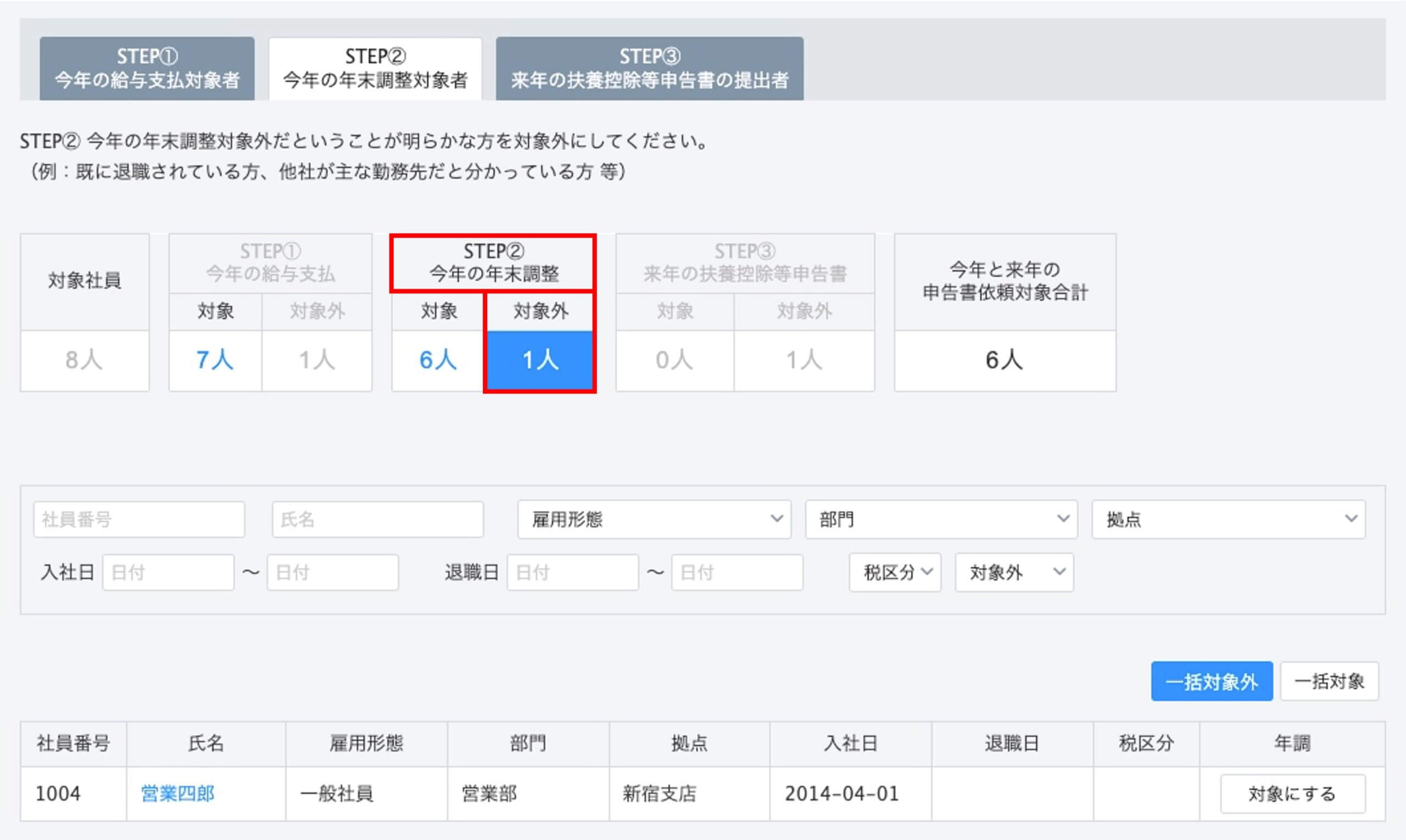
Task: Click the 6人 count under STEP② 対象
Action: click(x=438, y=360)
